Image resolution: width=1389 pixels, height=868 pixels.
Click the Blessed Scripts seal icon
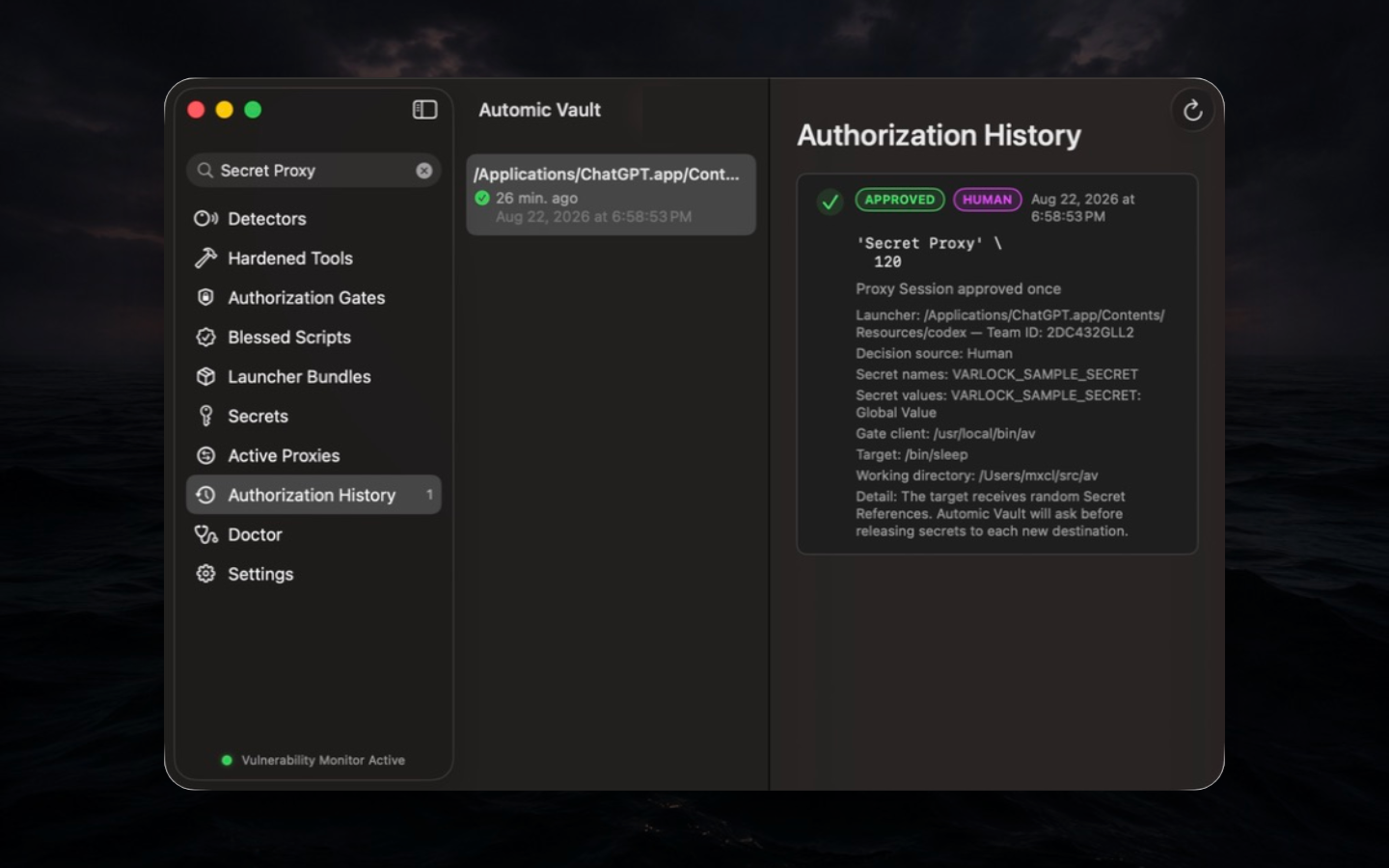[x=205, y=338]
